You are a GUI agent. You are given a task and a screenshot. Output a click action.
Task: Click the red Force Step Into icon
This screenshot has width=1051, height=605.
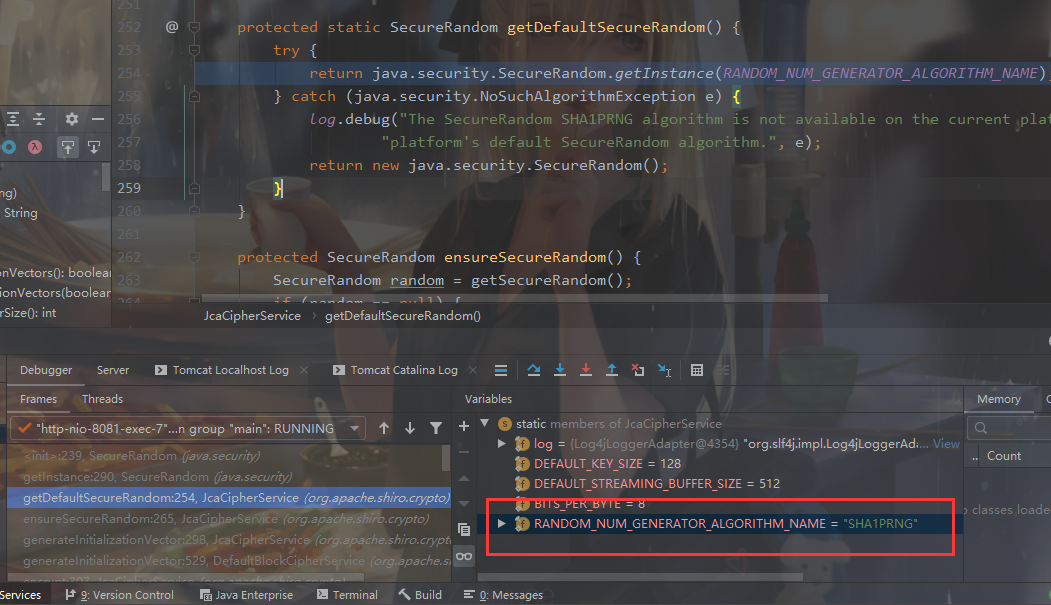(586, 370)
